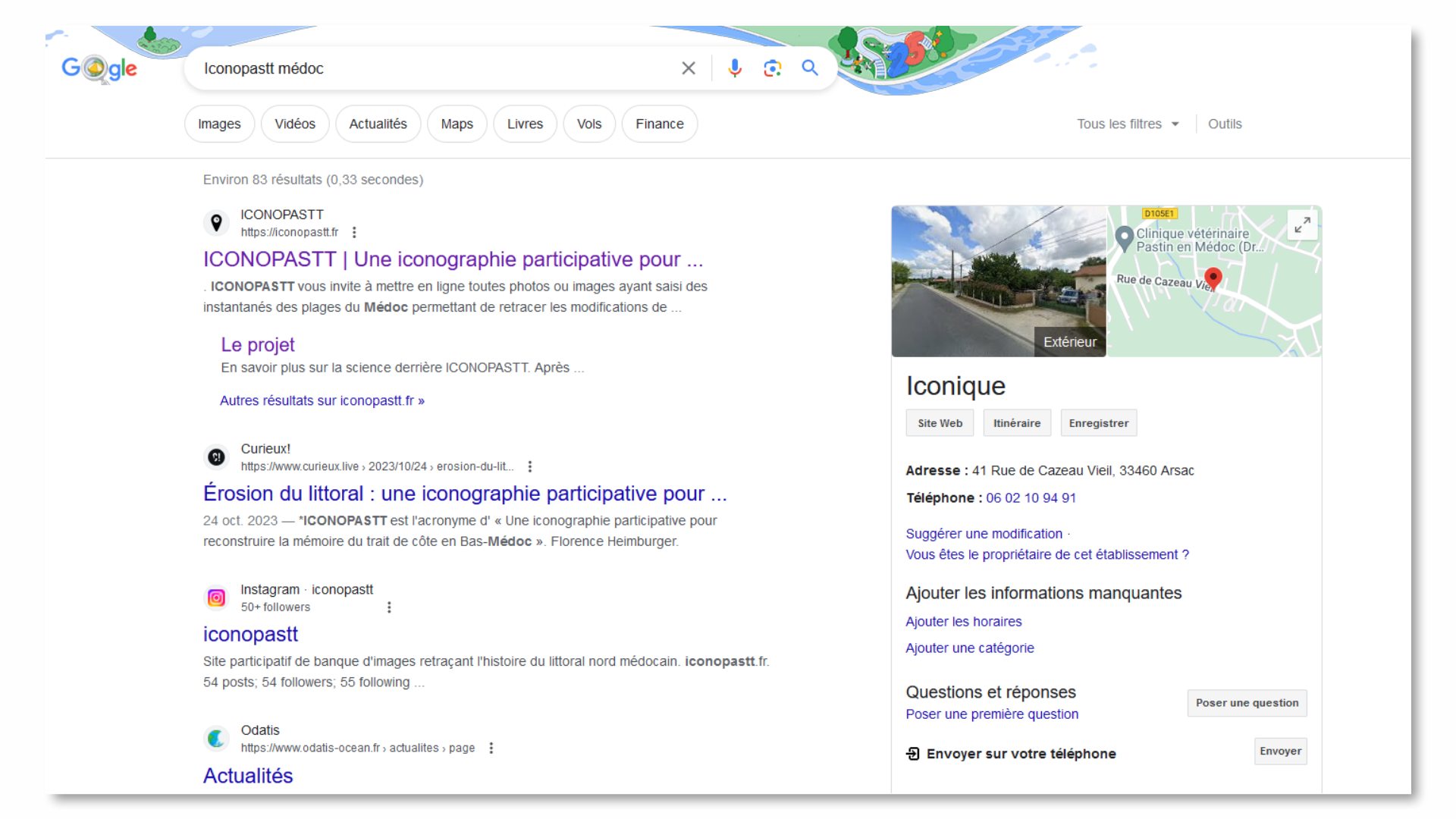Expand the map with the fullscreen icon
This screenshot has height=819, width=1456.
pyautogui.click(x=1302, y=225)
